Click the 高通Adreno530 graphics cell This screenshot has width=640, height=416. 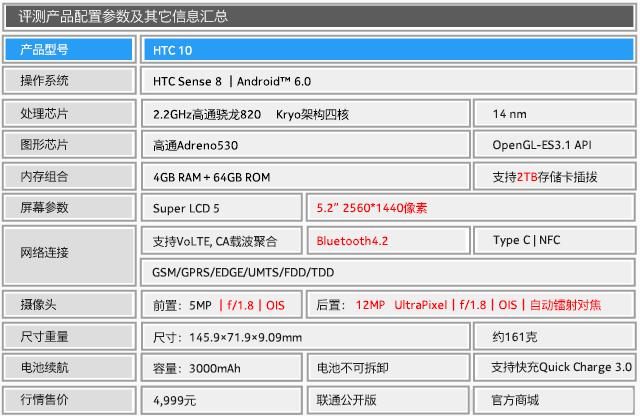303,145
